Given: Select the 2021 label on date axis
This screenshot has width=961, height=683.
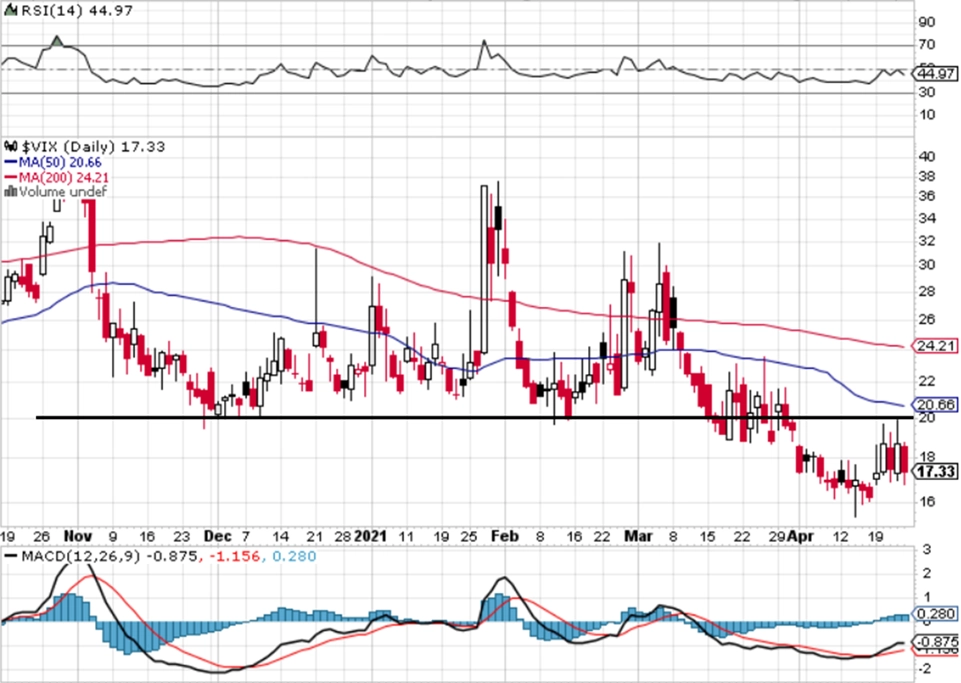Looking at the screenshot, I should [x=371, y=536].
